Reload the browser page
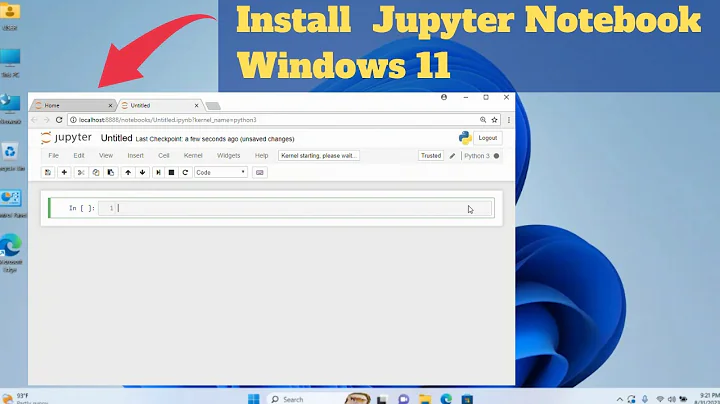 pos(59,120)
